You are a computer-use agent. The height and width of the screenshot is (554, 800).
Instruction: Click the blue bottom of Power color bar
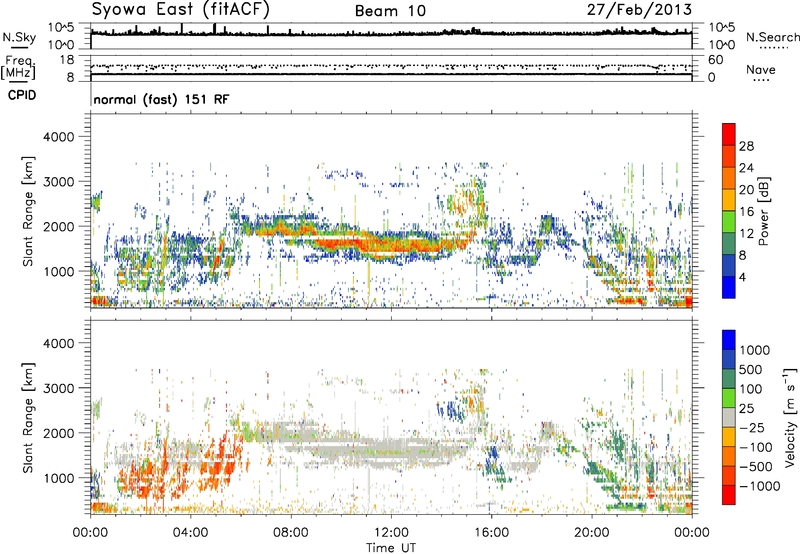(729, 287)
